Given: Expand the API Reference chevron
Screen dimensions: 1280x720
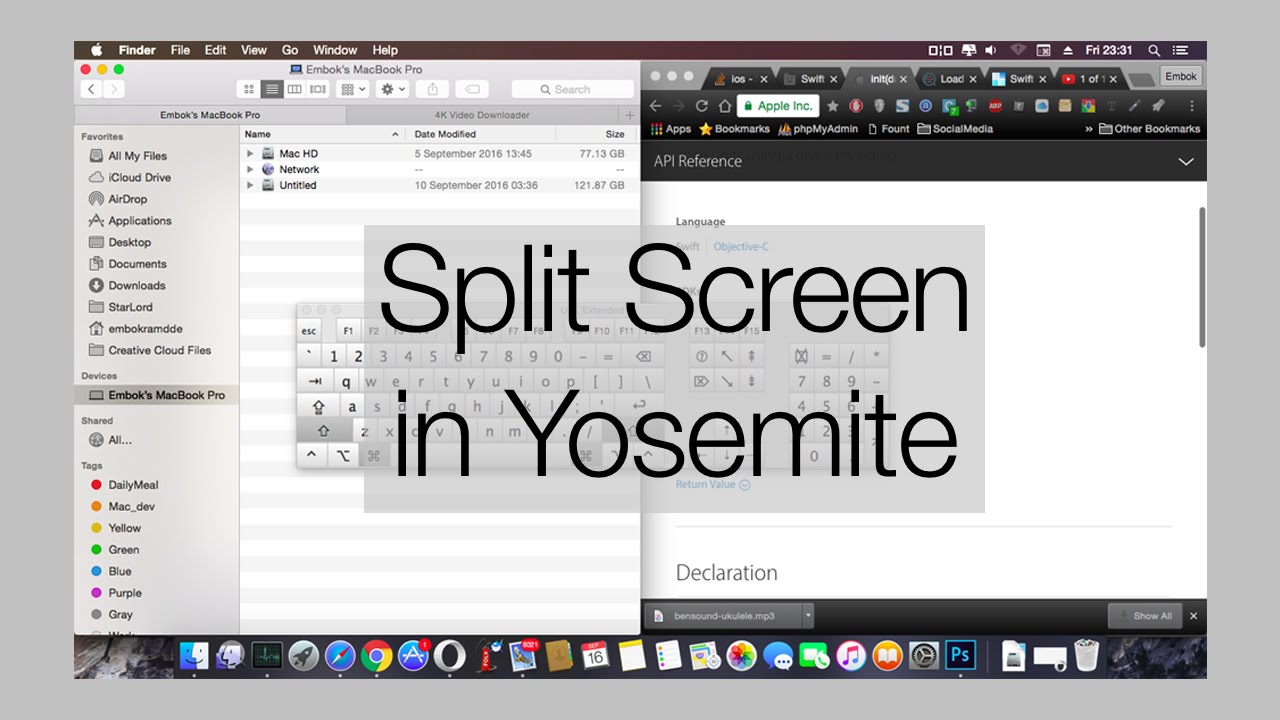Looking at the screenshot, I should (x=1186, y=161).
